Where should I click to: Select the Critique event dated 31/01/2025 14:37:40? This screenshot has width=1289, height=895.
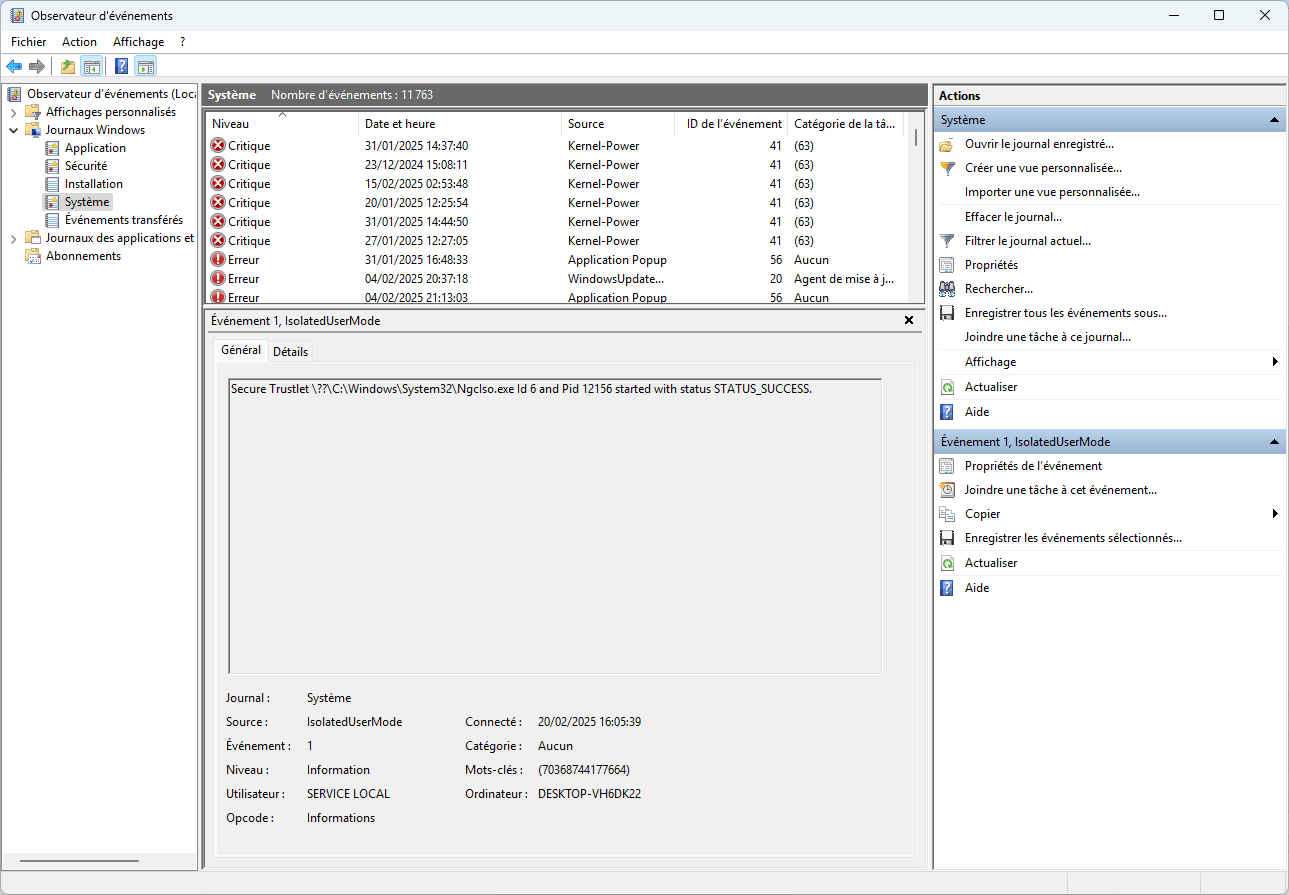(x=556, y=146)
